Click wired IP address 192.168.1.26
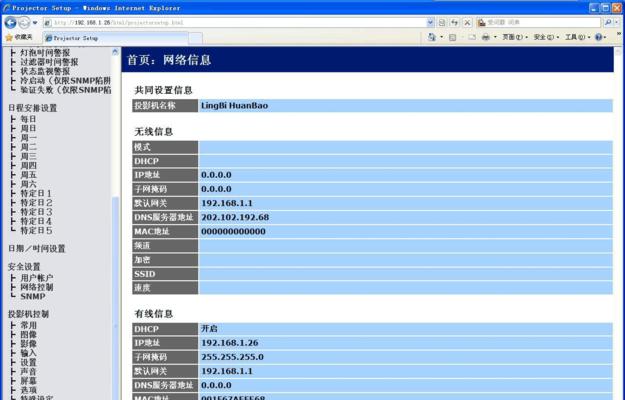Screen dimensions: 625x400 click(x=230, y=343)
